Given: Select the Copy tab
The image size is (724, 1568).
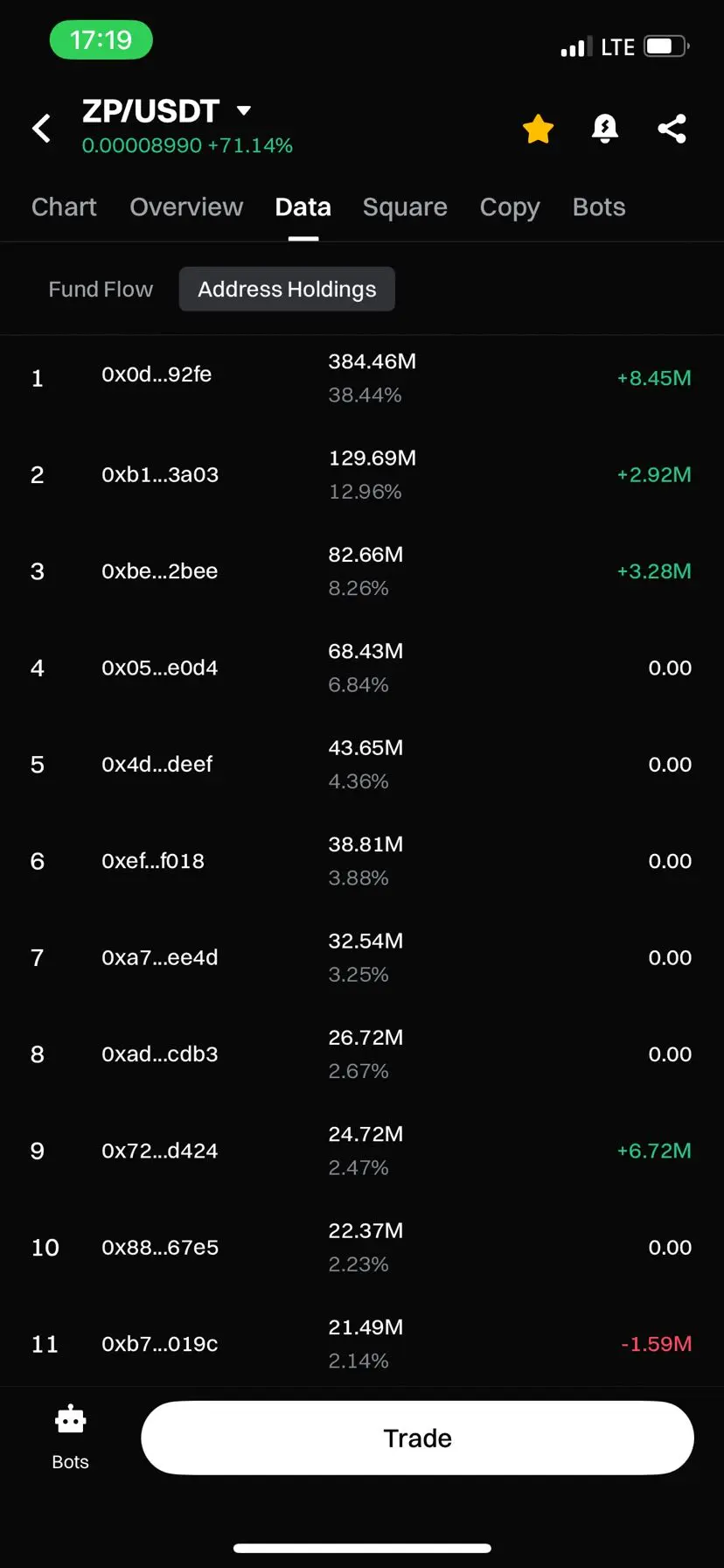Looking at the screenshot, I should tap(510, 207).
